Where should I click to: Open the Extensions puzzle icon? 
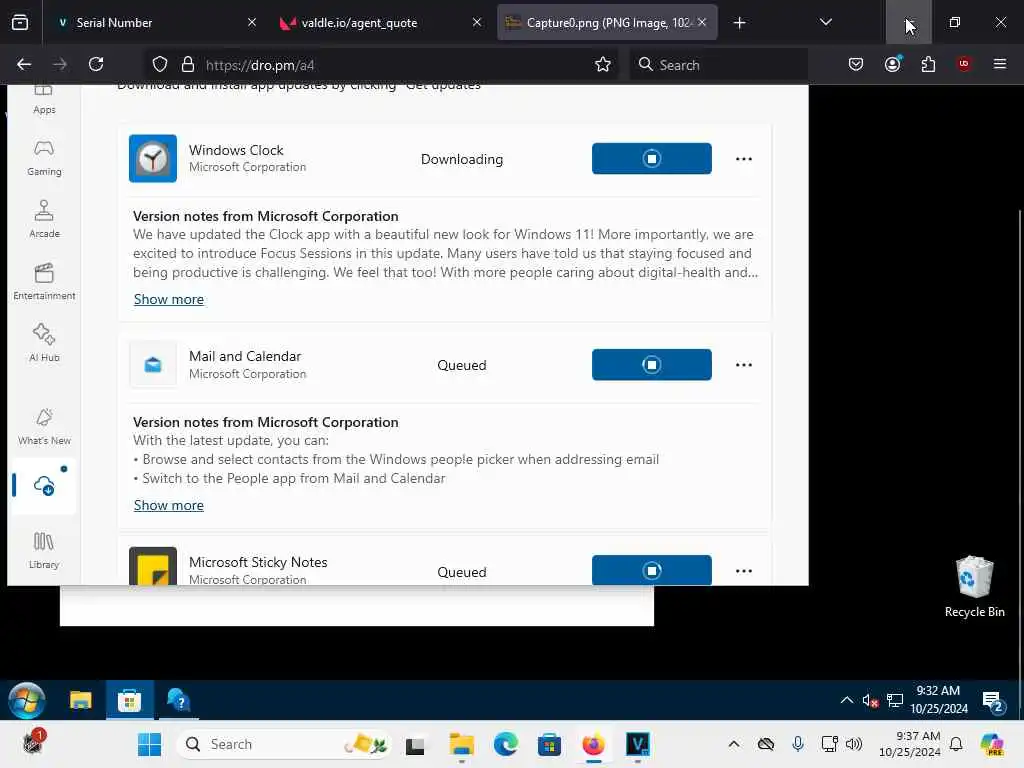(928, 64)
